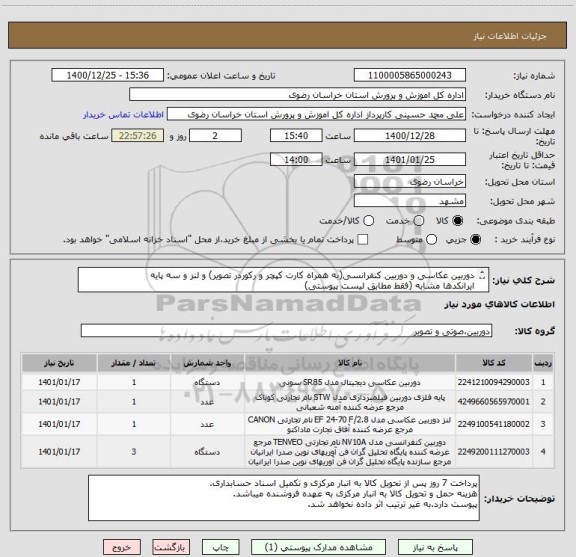Image resolution: width=576 pixels, height=557 pixels.
Task: Click the request creator name field
Action: tap(316, 114)
